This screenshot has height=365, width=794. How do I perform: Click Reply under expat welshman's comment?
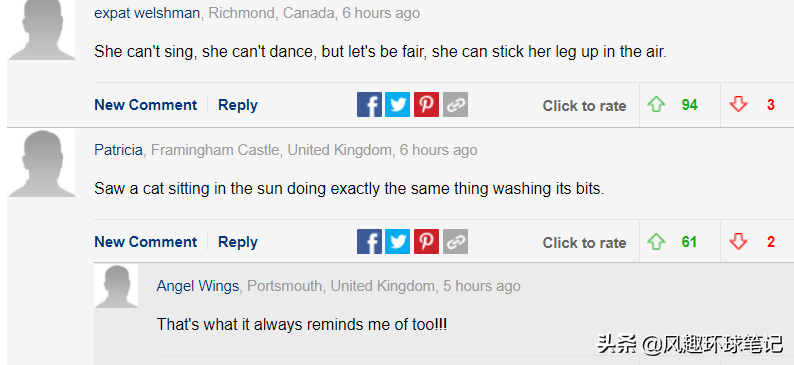pos(237,105)
